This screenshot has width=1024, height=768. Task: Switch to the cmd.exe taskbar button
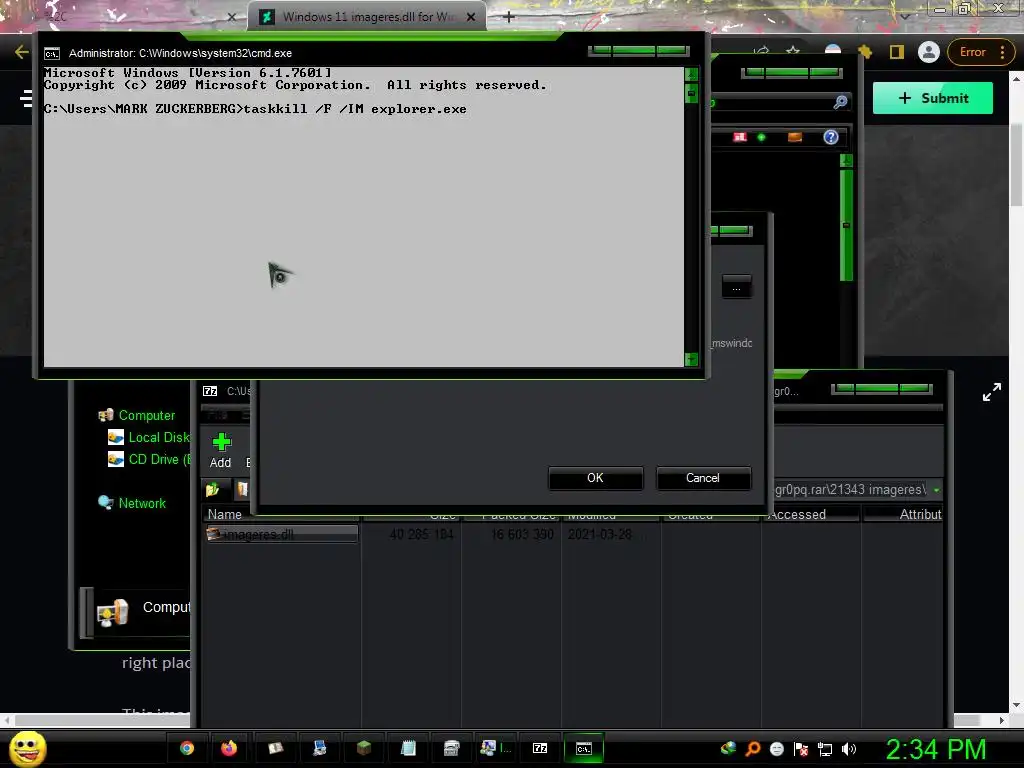583,748
